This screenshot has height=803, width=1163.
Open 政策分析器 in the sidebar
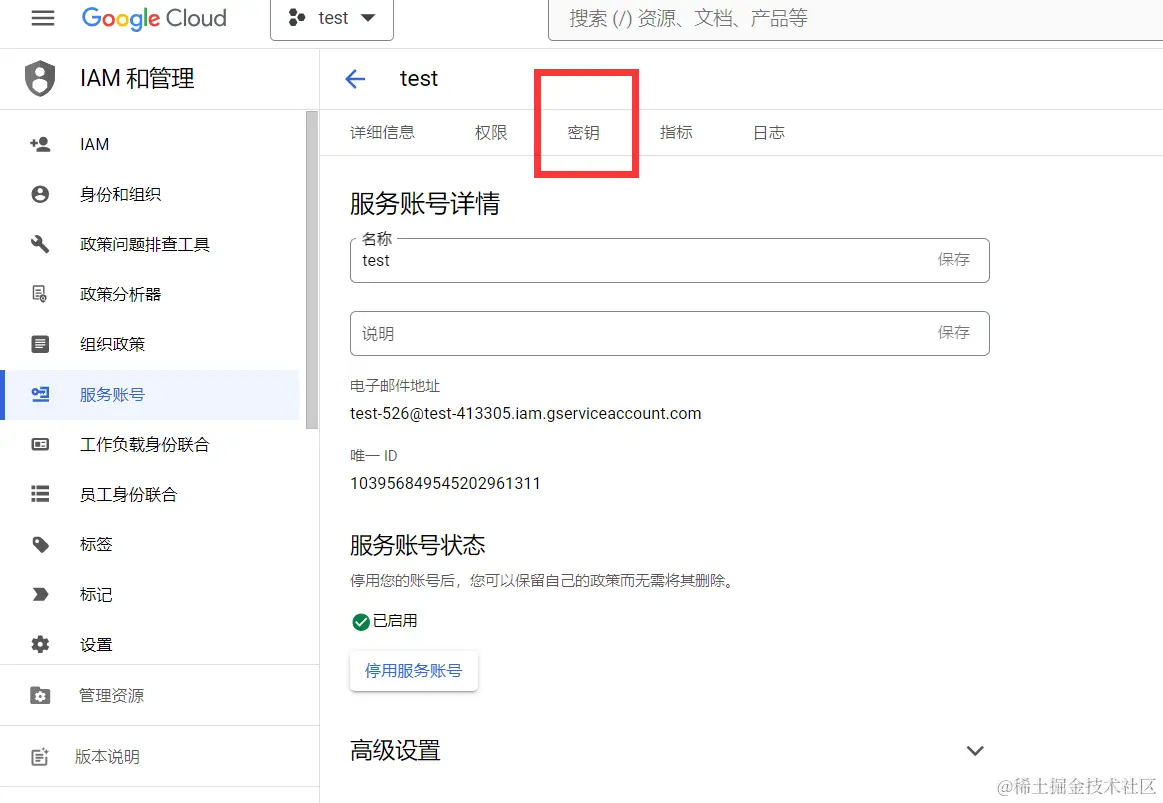[152, 294]
